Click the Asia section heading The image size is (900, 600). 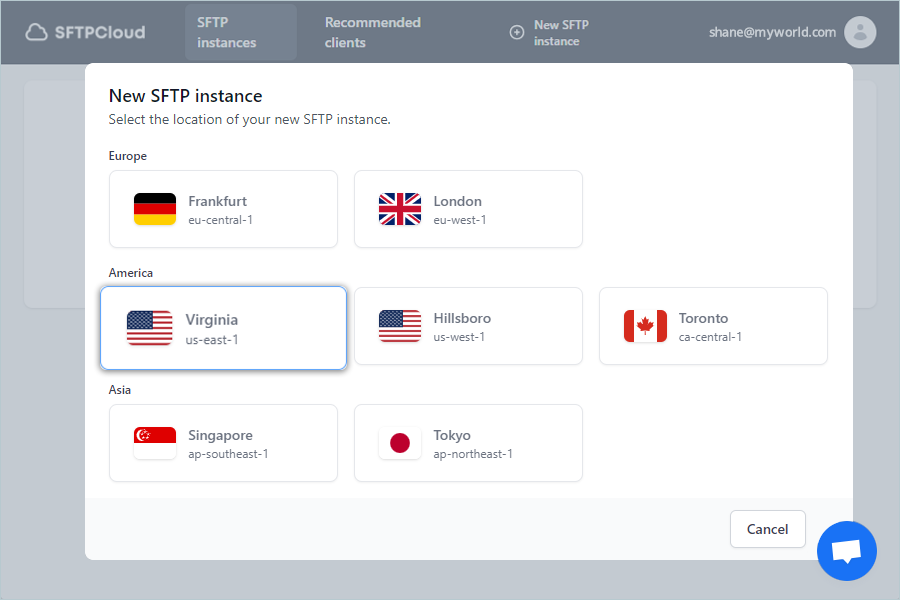coord(119,390)
